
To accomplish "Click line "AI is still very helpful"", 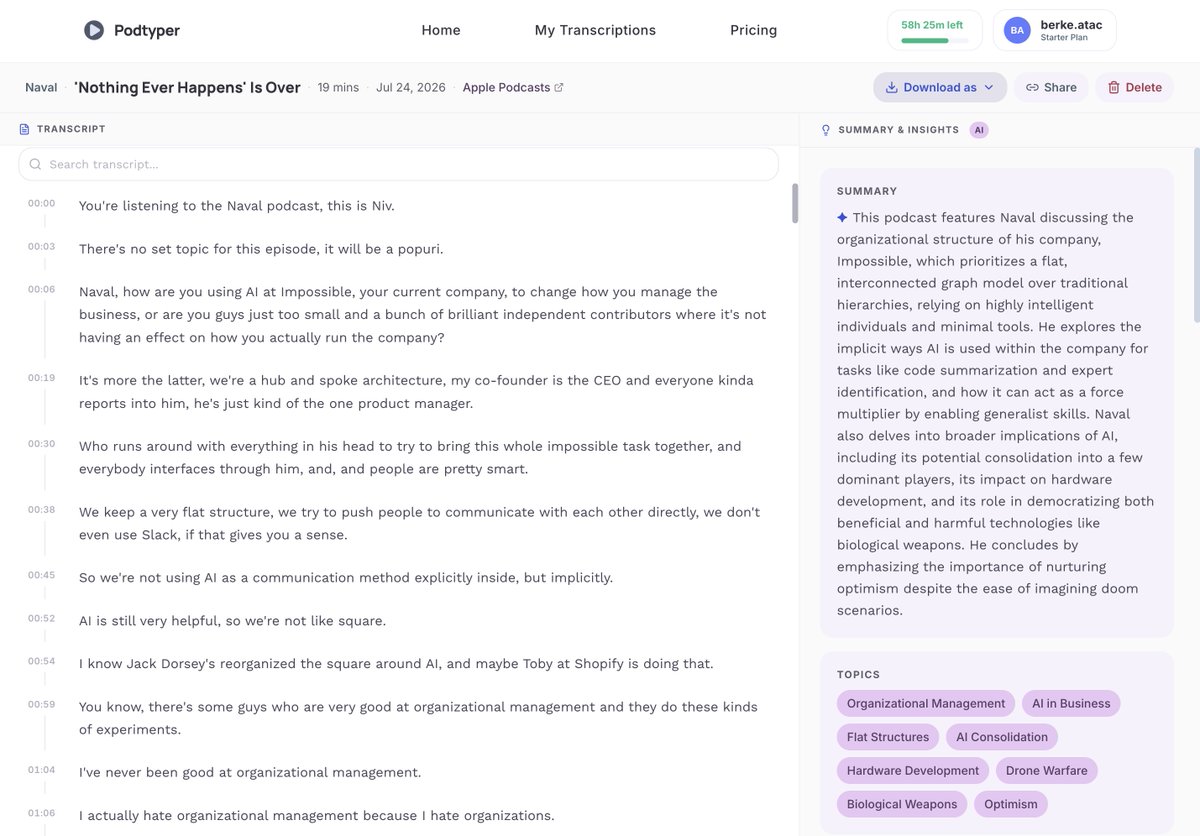I will pyautogui.click(x=232, y=621).
